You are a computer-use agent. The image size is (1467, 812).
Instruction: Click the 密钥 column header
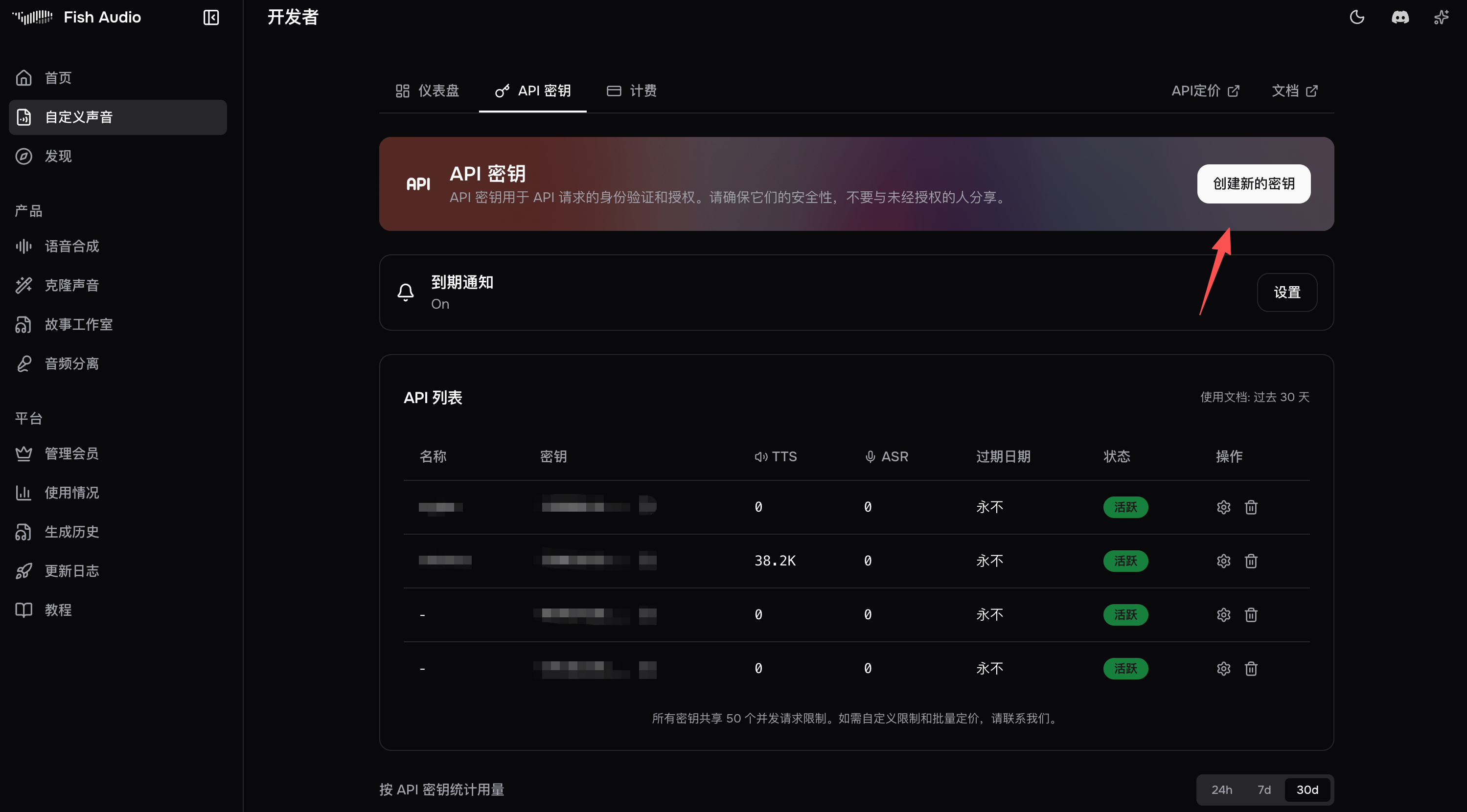[x=553, y=457]
